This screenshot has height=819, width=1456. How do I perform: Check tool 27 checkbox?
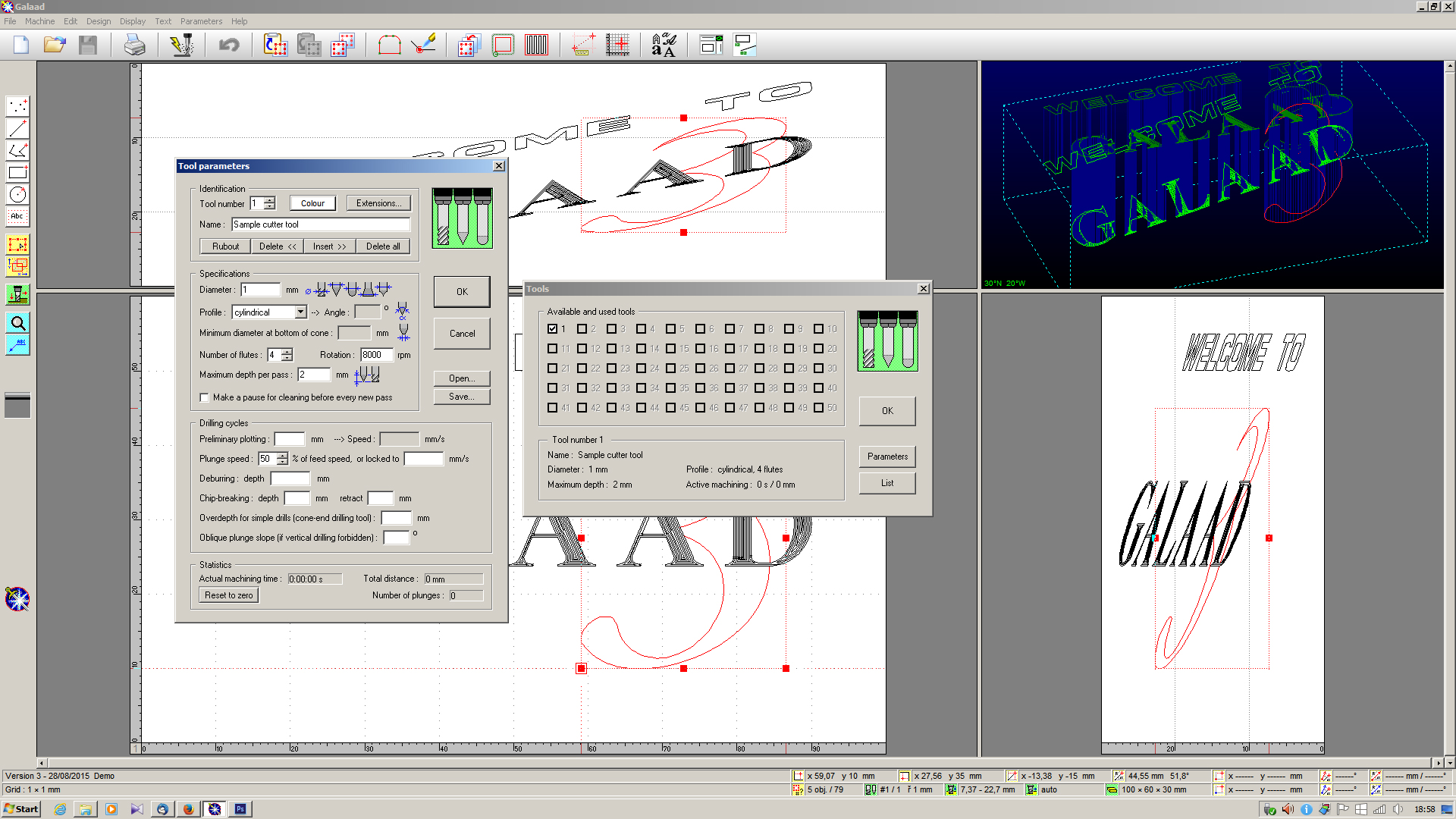click(x=730, y=368)
